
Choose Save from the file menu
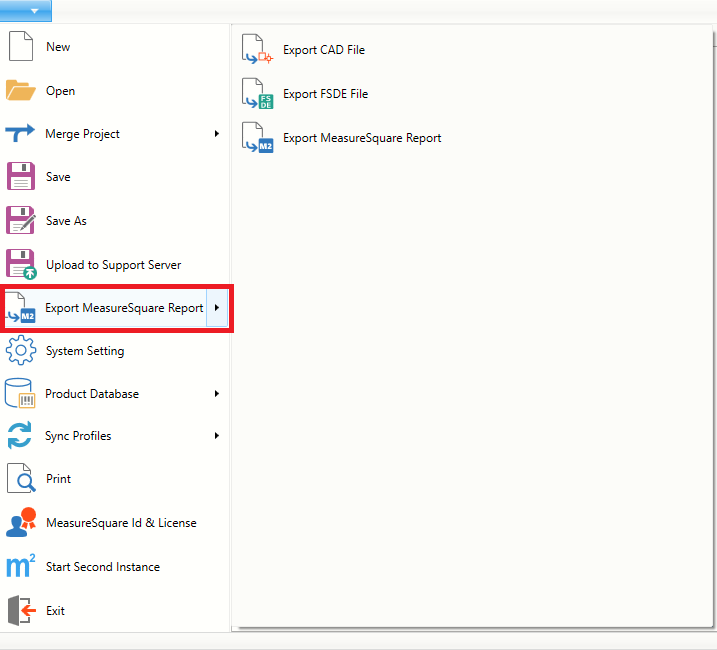(x=58, y=177)
